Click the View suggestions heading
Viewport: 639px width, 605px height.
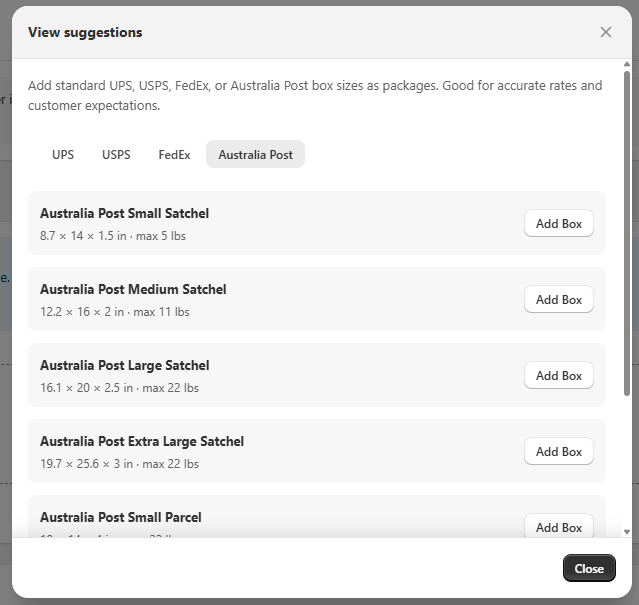(x=85, y=32)
